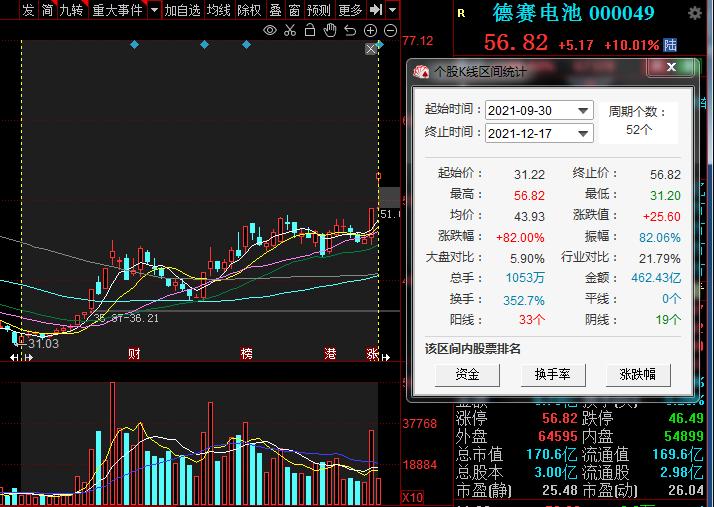Click the 起始时间 date field 2021-09-30
The height and width of the screenshot is (507, 714).
tap(539, 110)
